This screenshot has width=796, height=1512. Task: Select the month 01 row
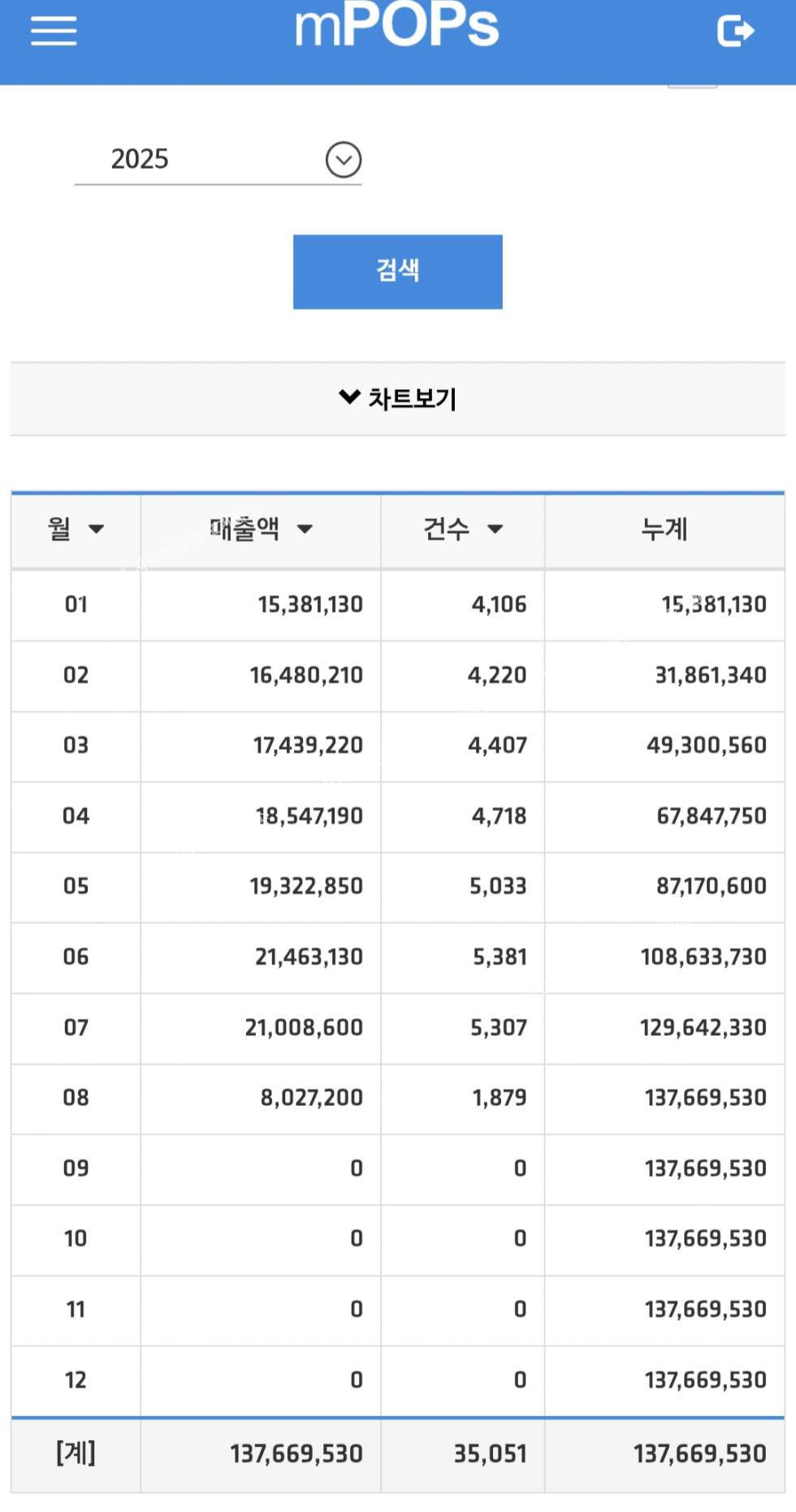pyautogui.click(x=76, y=604)
